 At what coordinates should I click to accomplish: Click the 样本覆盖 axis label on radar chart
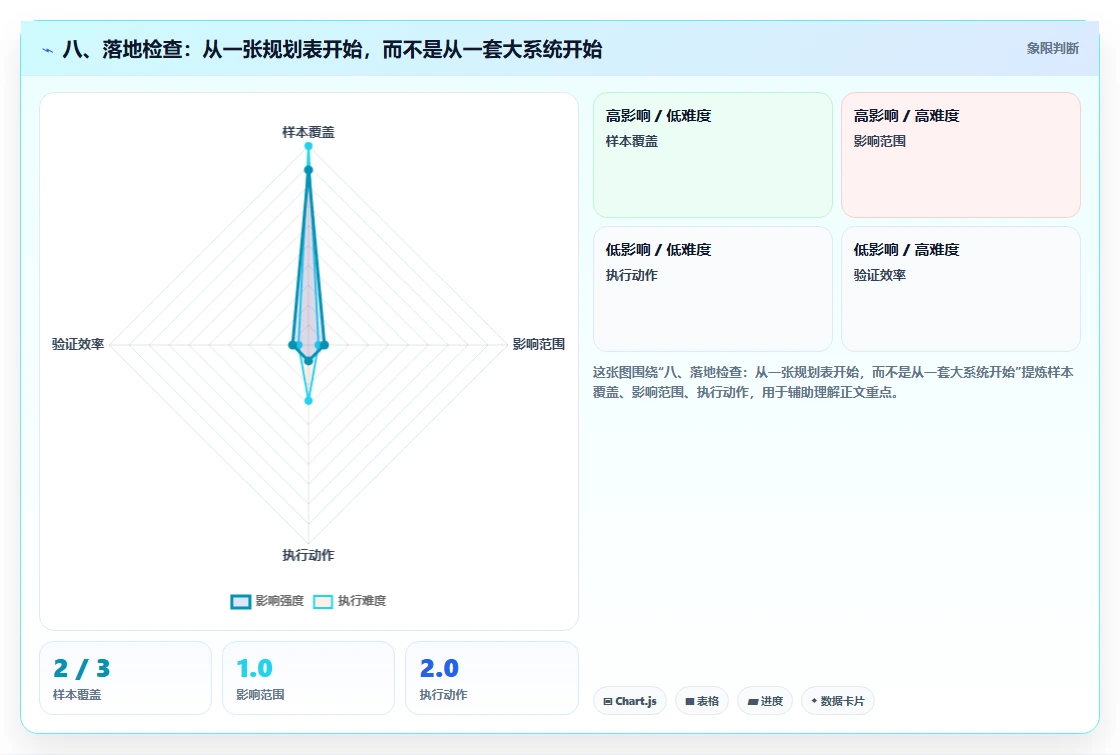tap(308, 132)
